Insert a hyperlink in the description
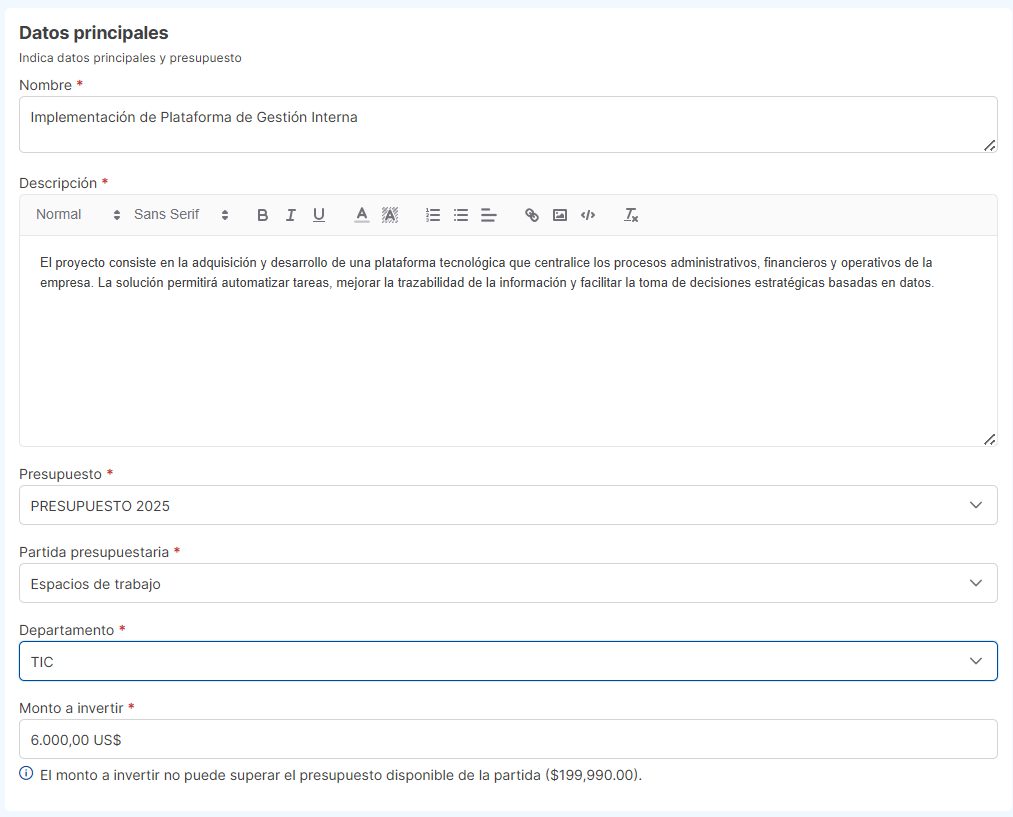Screen dimensions: 1013x817 531,214
